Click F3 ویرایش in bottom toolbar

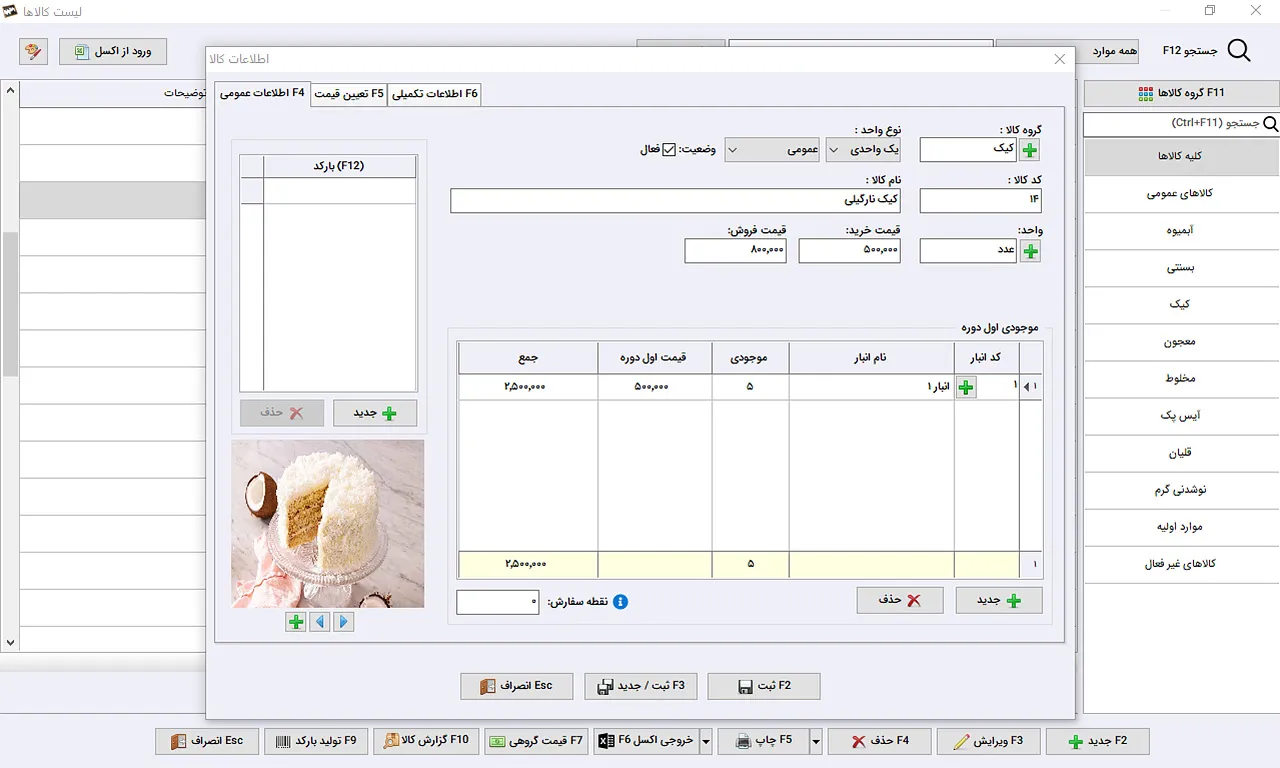[x=988, y=742]
